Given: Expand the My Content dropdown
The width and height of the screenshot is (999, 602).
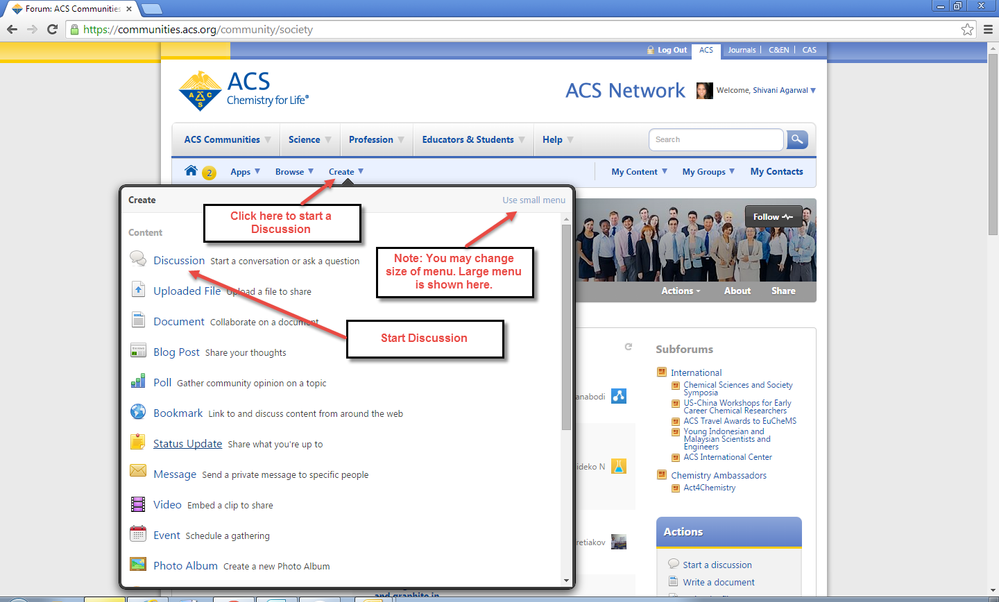Looking at the screenshot, I should point(639,172).
